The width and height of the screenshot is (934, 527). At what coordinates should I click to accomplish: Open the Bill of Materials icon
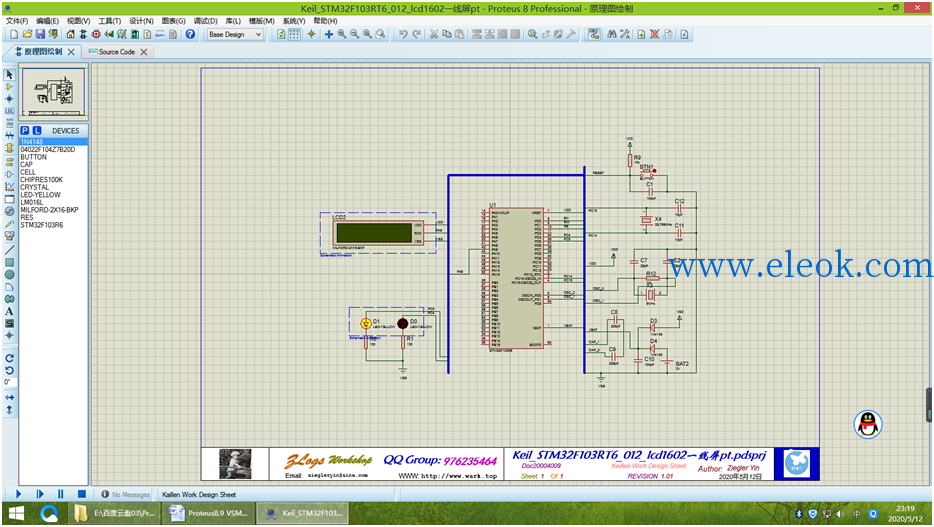pos(147,35)
